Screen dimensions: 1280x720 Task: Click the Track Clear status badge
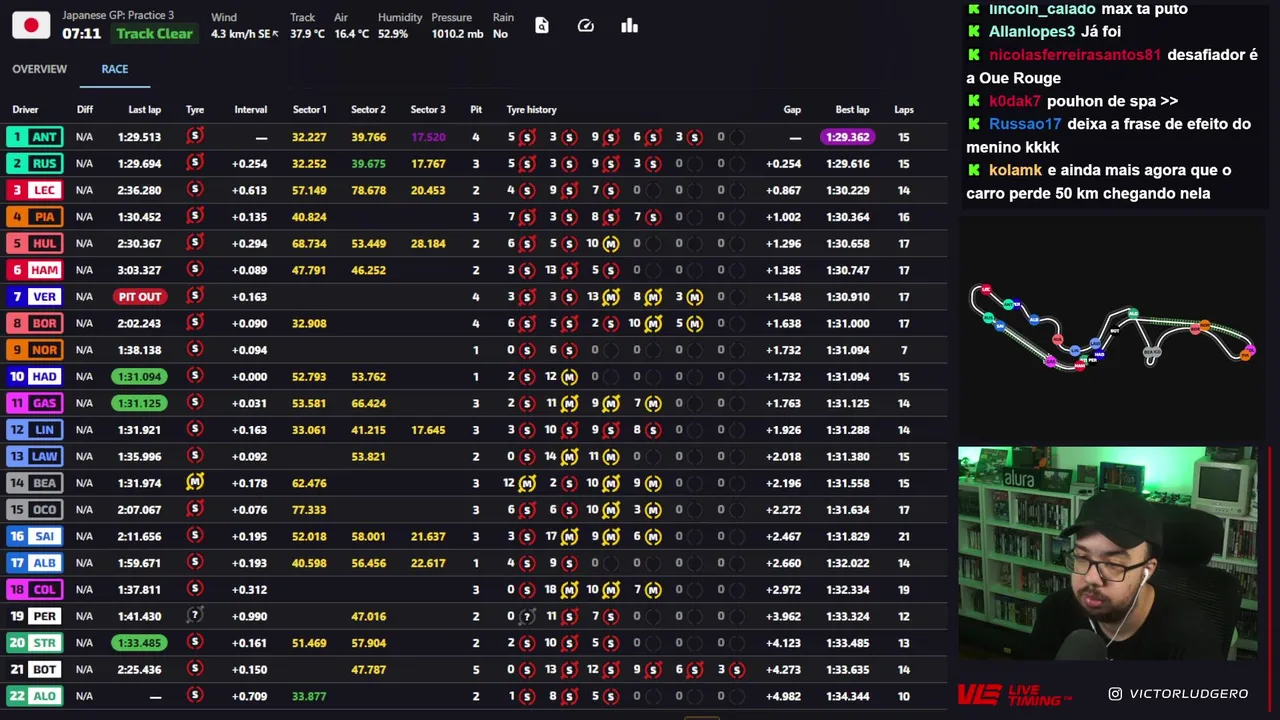pyautogui.click(x=154, y=33)
